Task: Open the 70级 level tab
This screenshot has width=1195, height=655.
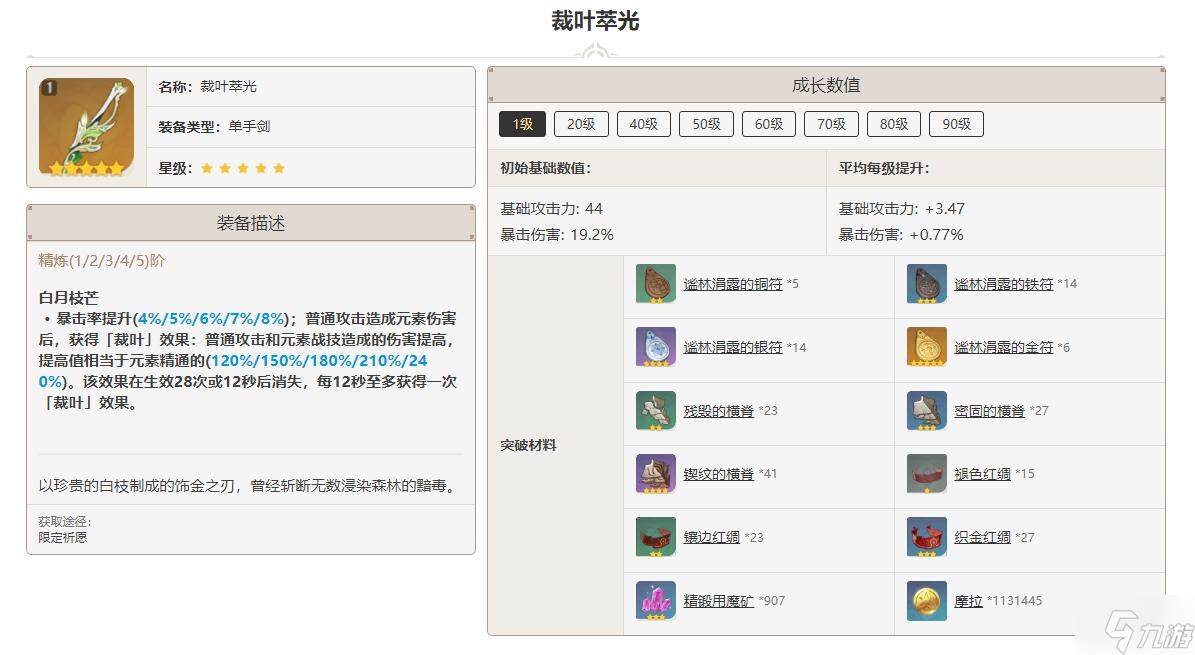Action: coord(831,124)
